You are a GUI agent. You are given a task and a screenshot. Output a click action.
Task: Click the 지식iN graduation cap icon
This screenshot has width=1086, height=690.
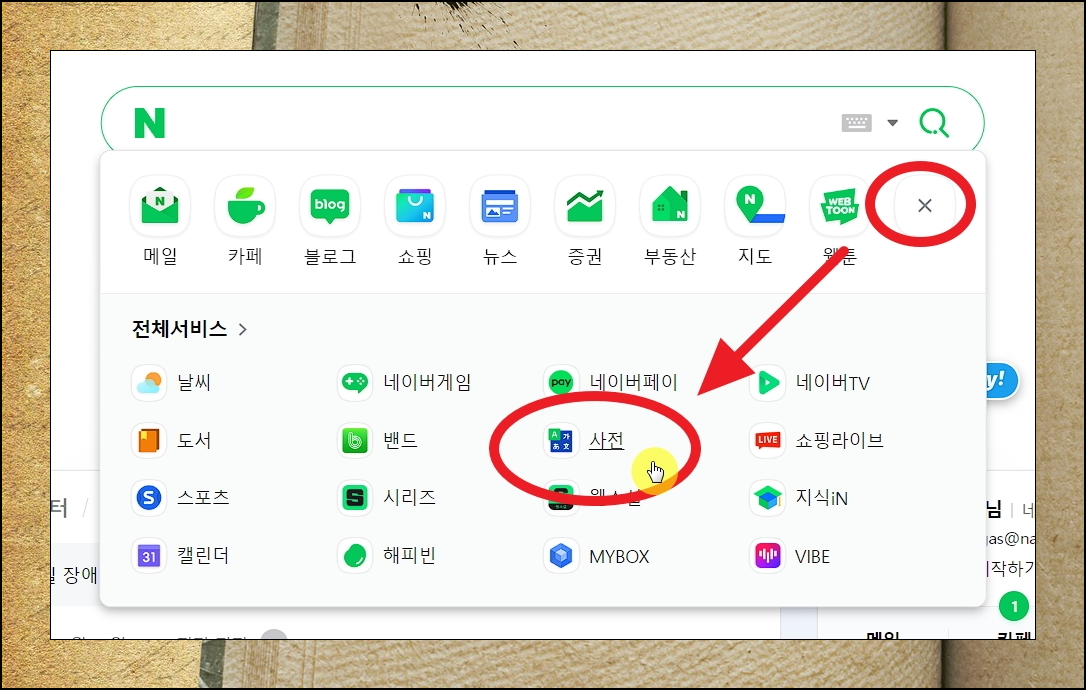(x=767, y=497)
